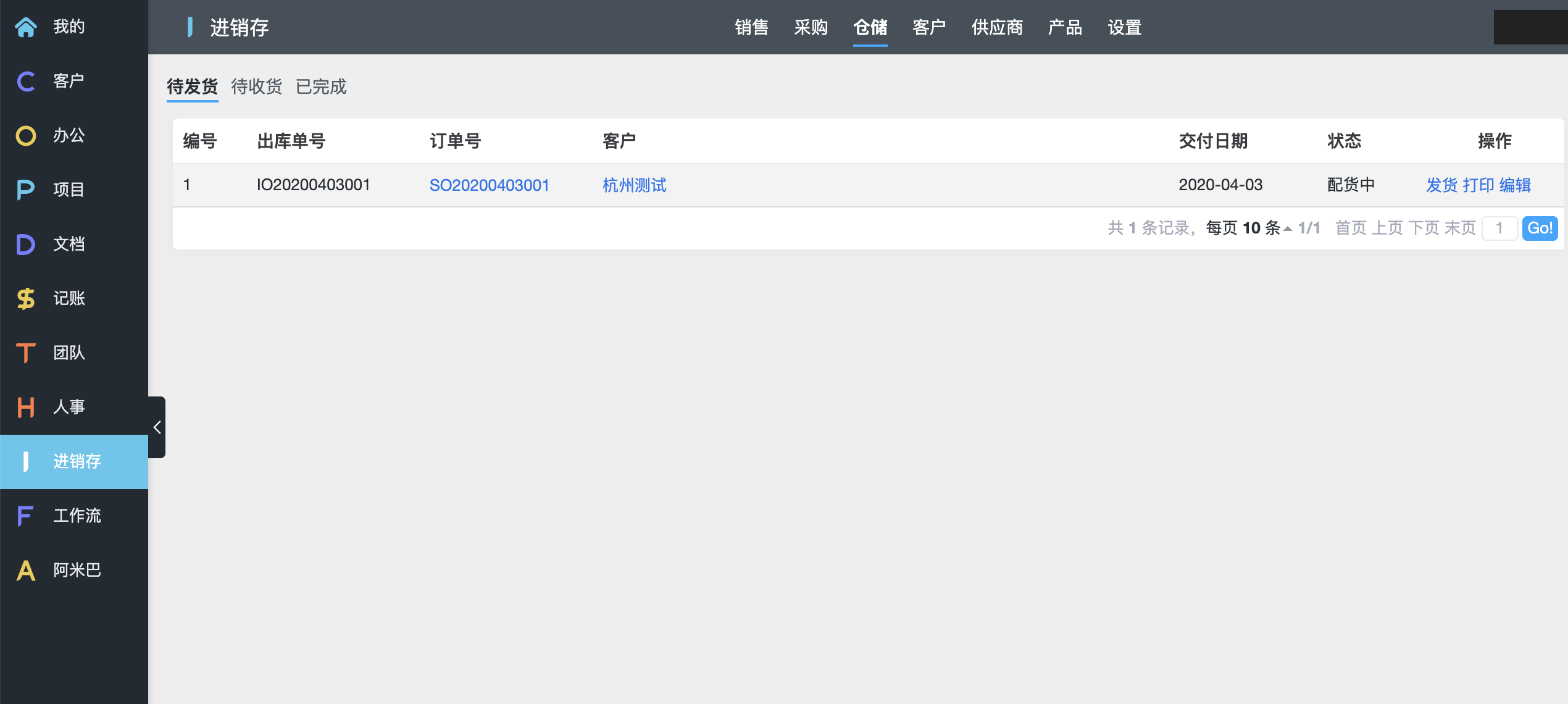
Task: Open 记账 via the dollar icon
Action: pyautogui.click(x=26, y=299)
